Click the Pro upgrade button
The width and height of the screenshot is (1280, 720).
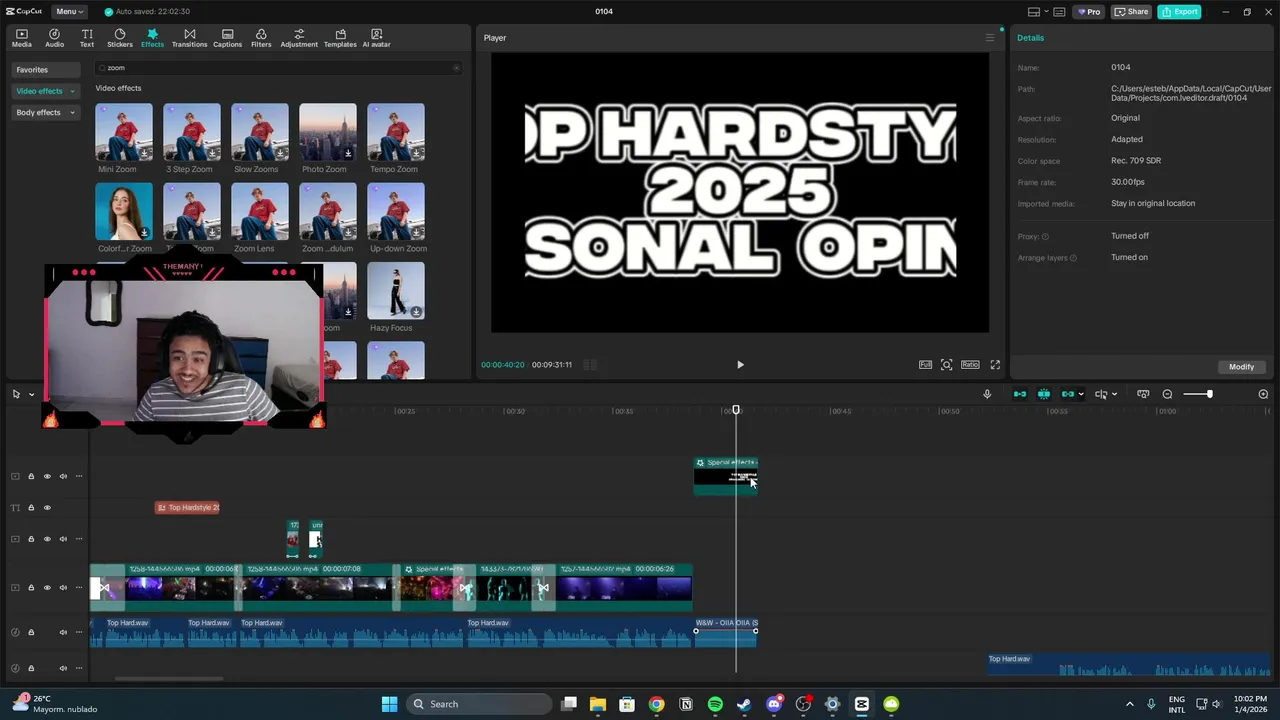pos(1089,12)
